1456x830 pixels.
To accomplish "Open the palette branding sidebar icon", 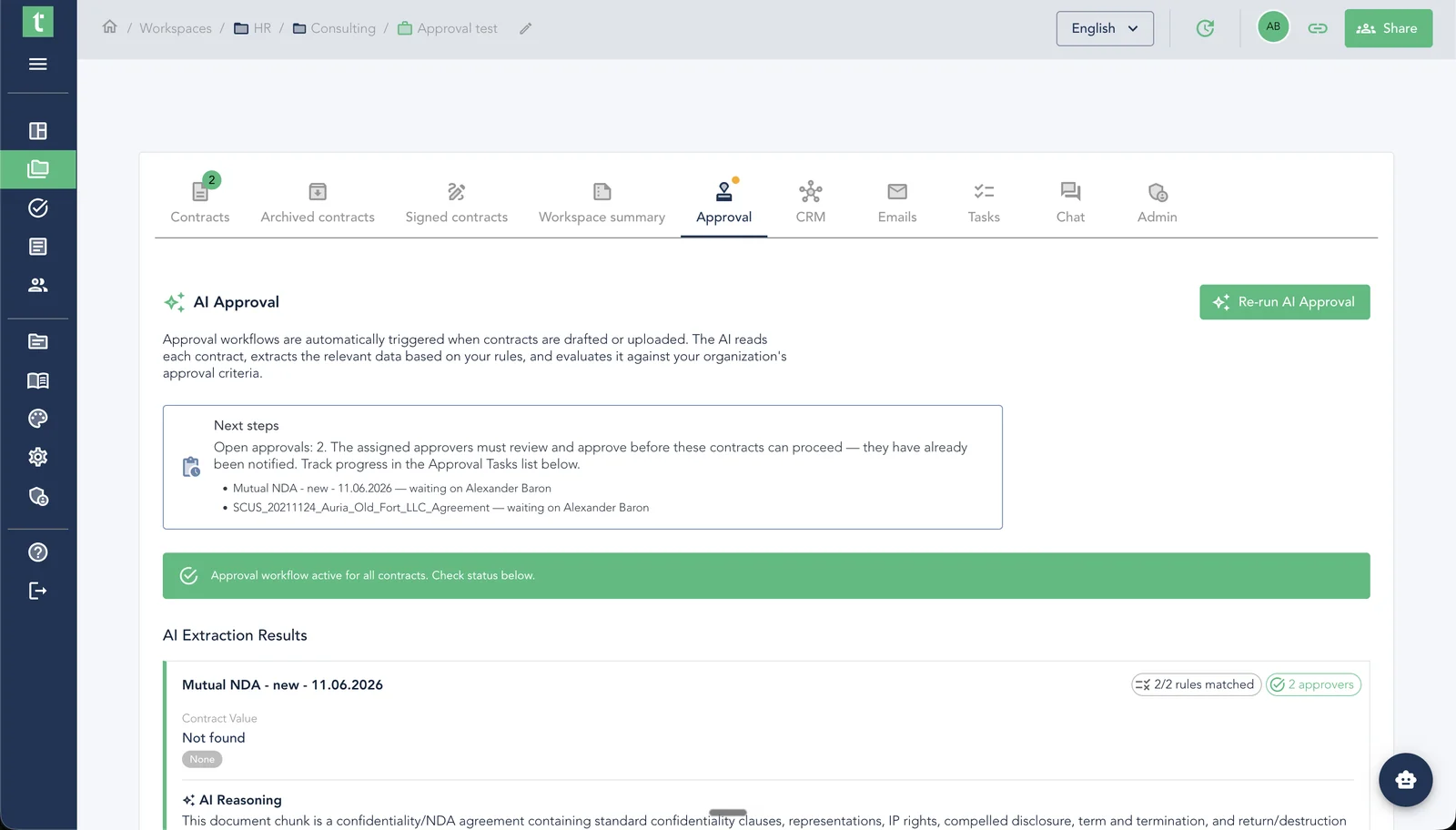I will click(x=37, y=419).
